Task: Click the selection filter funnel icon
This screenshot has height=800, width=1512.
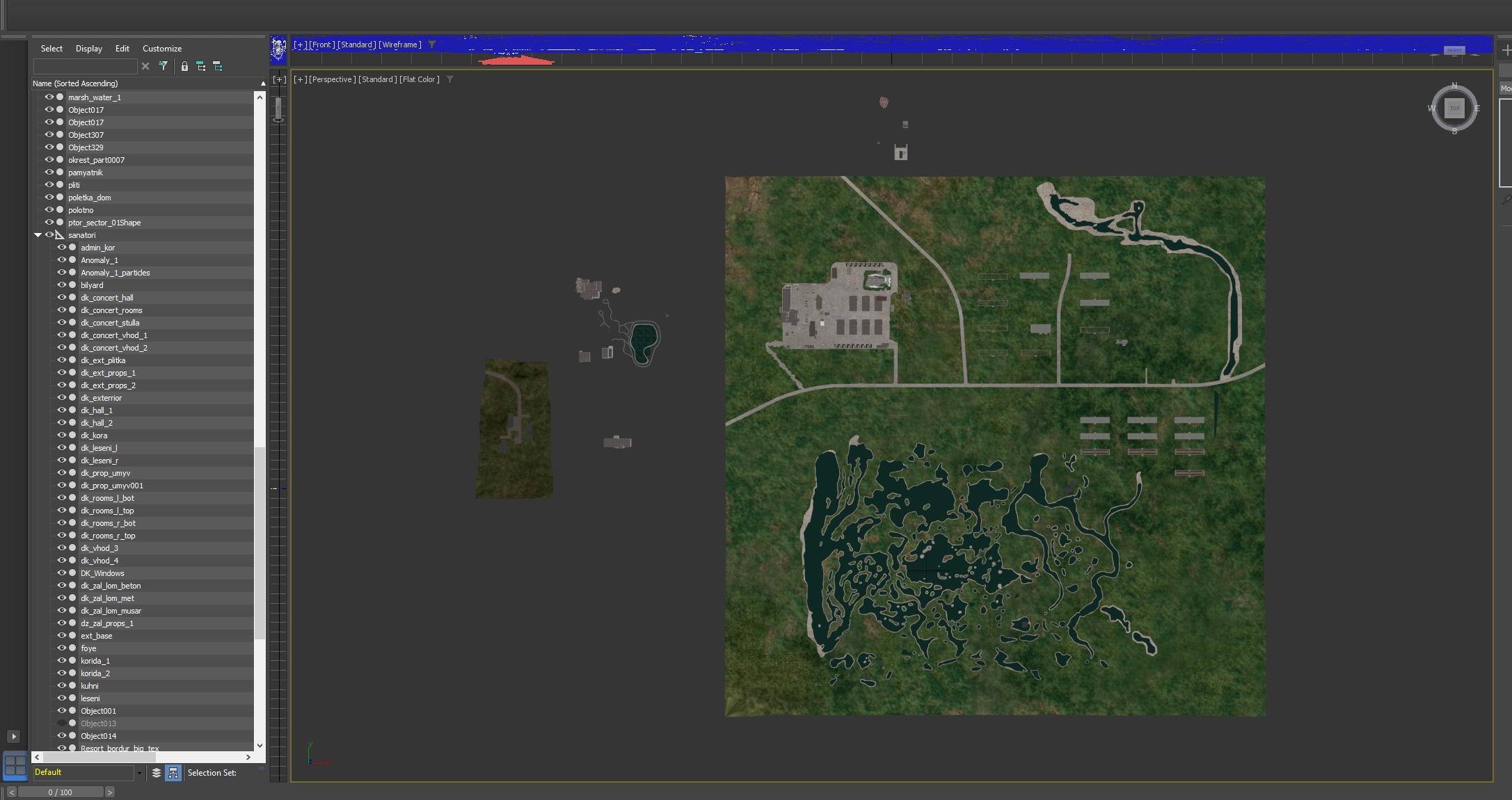Action: [163, 66]
